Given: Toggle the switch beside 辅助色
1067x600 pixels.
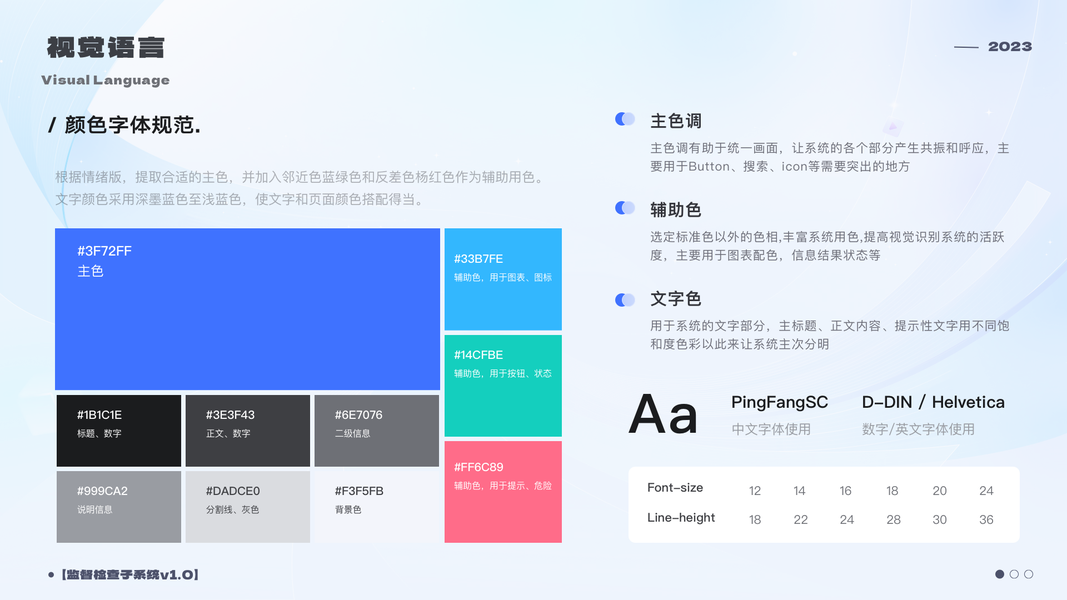Looking at the screenshot, I should (625, 208).
